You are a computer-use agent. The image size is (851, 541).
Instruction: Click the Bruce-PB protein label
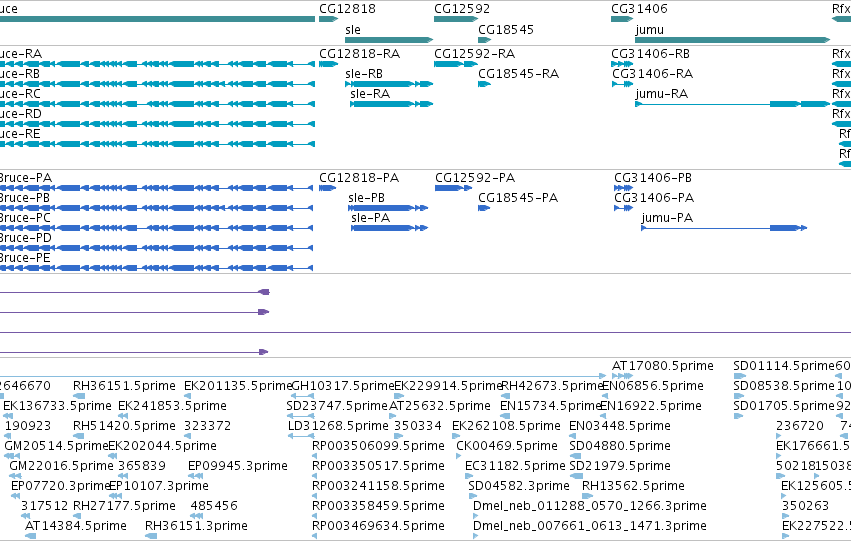tap(24, 198)
